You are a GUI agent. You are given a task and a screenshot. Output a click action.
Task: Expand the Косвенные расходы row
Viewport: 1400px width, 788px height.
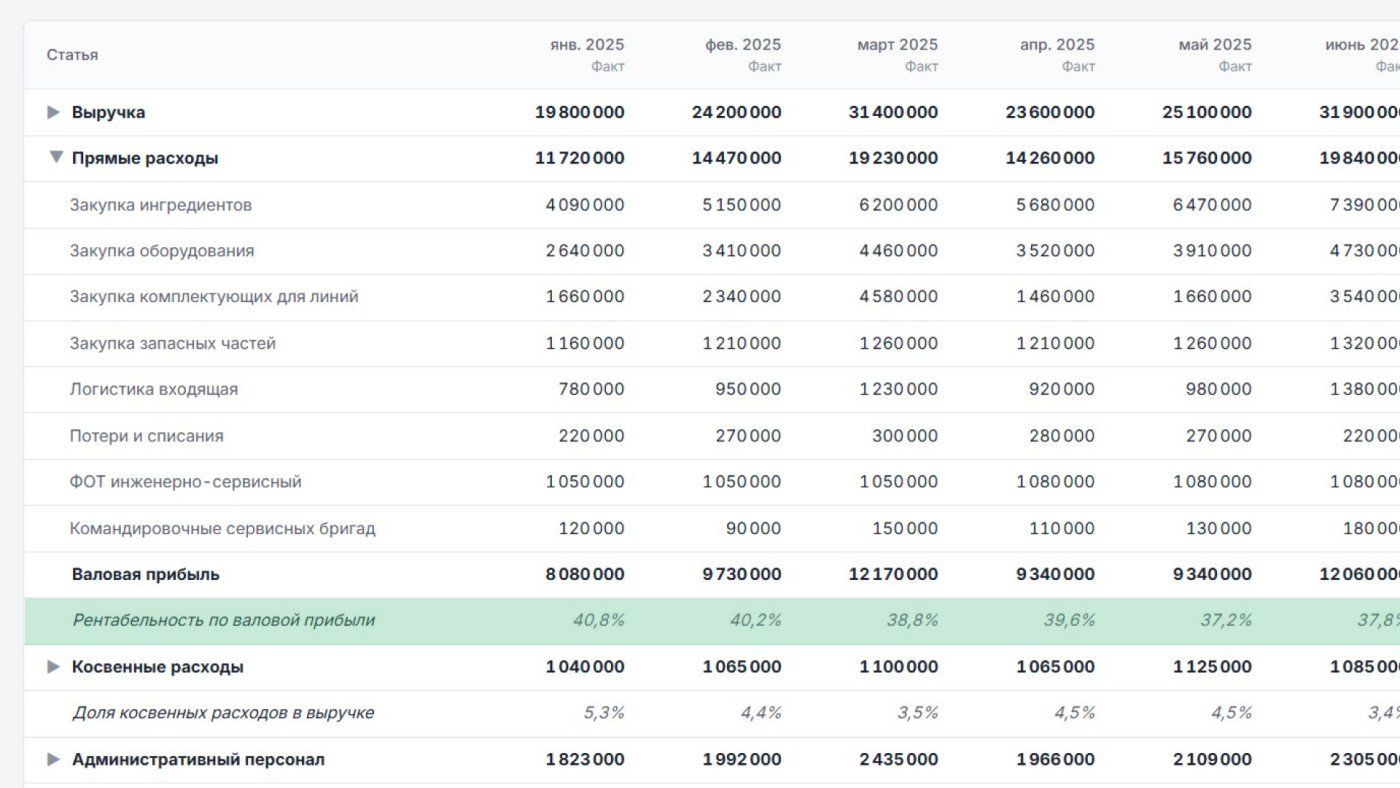point(54,667)
